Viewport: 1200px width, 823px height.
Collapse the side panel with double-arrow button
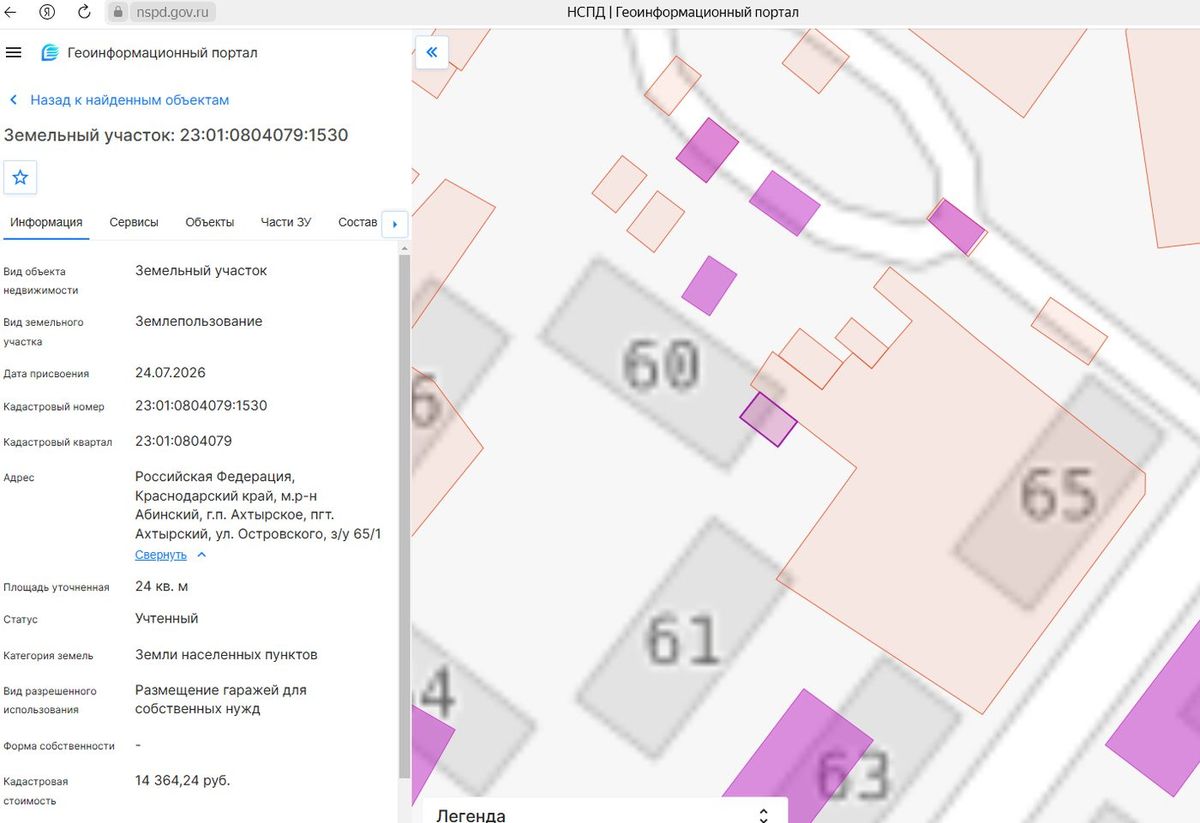click(432, 52)
